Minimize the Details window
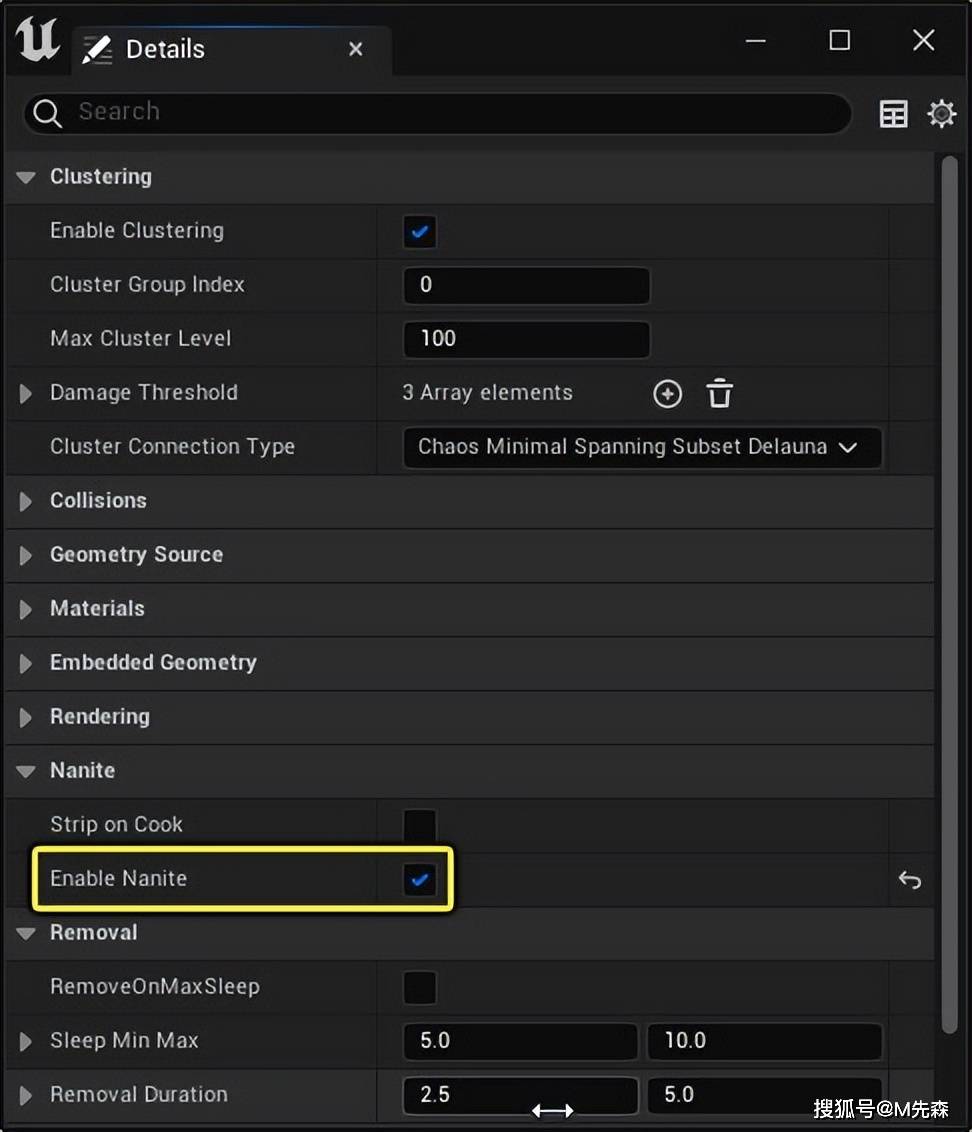 755,40
